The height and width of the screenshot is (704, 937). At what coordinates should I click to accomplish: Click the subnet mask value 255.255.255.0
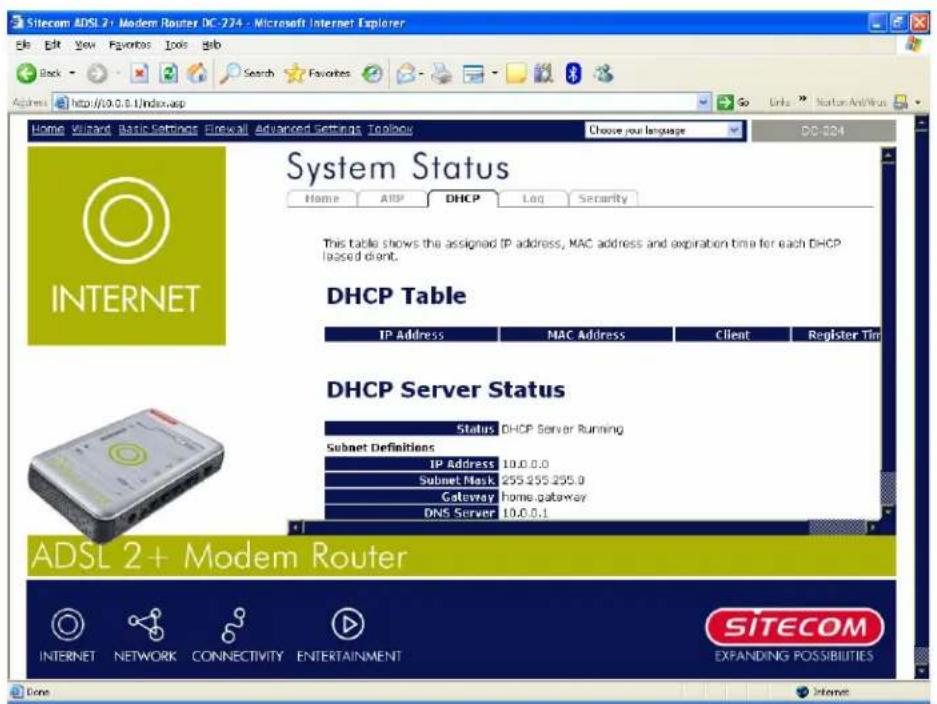[x=543, y=480]
